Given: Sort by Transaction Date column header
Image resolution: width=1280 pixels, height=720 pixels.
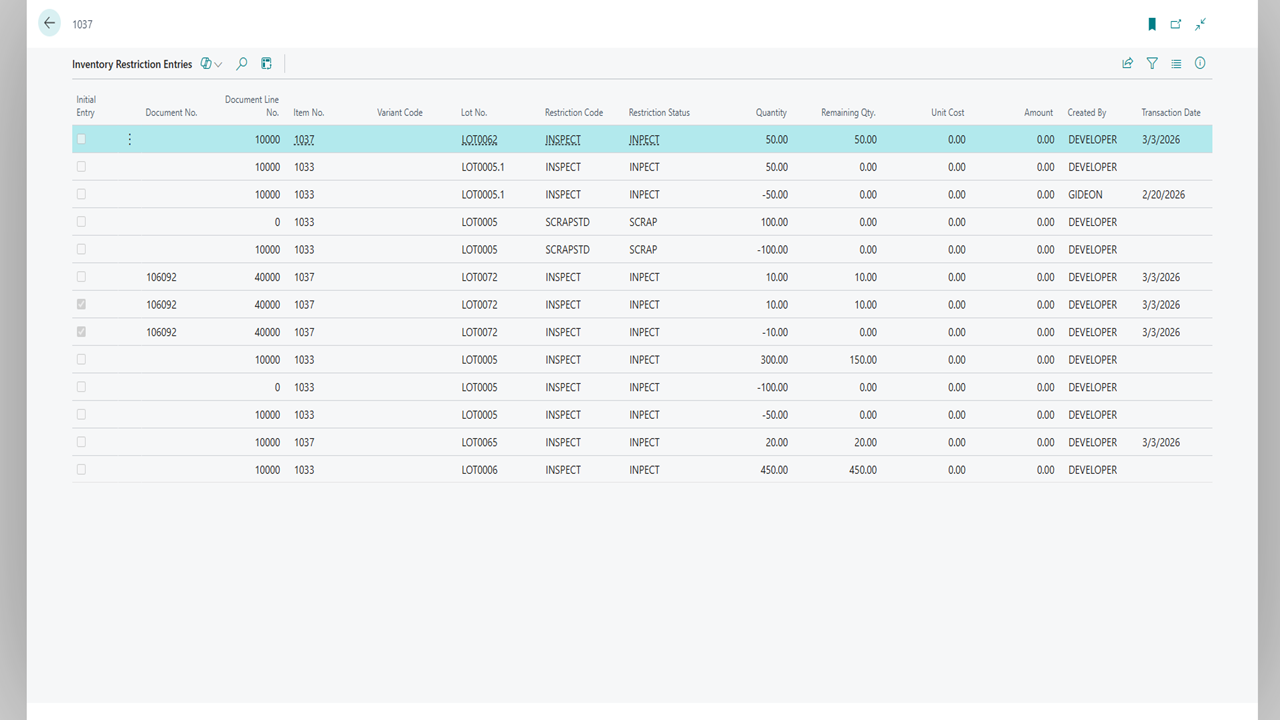Looking at the screenshot, I should pyautogui.click(x=1170, y=113).
